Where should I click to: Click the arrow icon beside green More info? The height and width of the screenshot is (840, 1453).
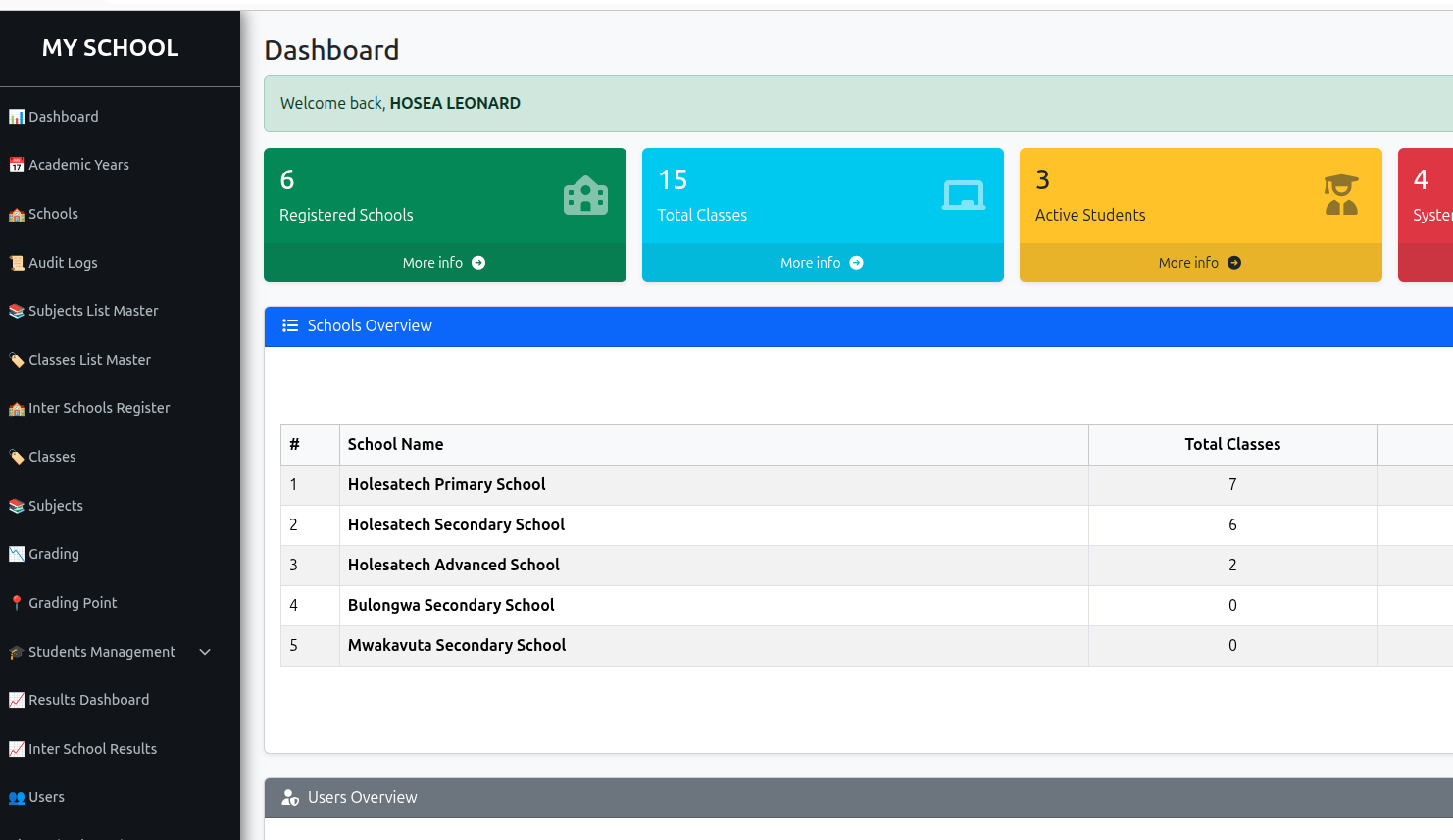[478, 263]
